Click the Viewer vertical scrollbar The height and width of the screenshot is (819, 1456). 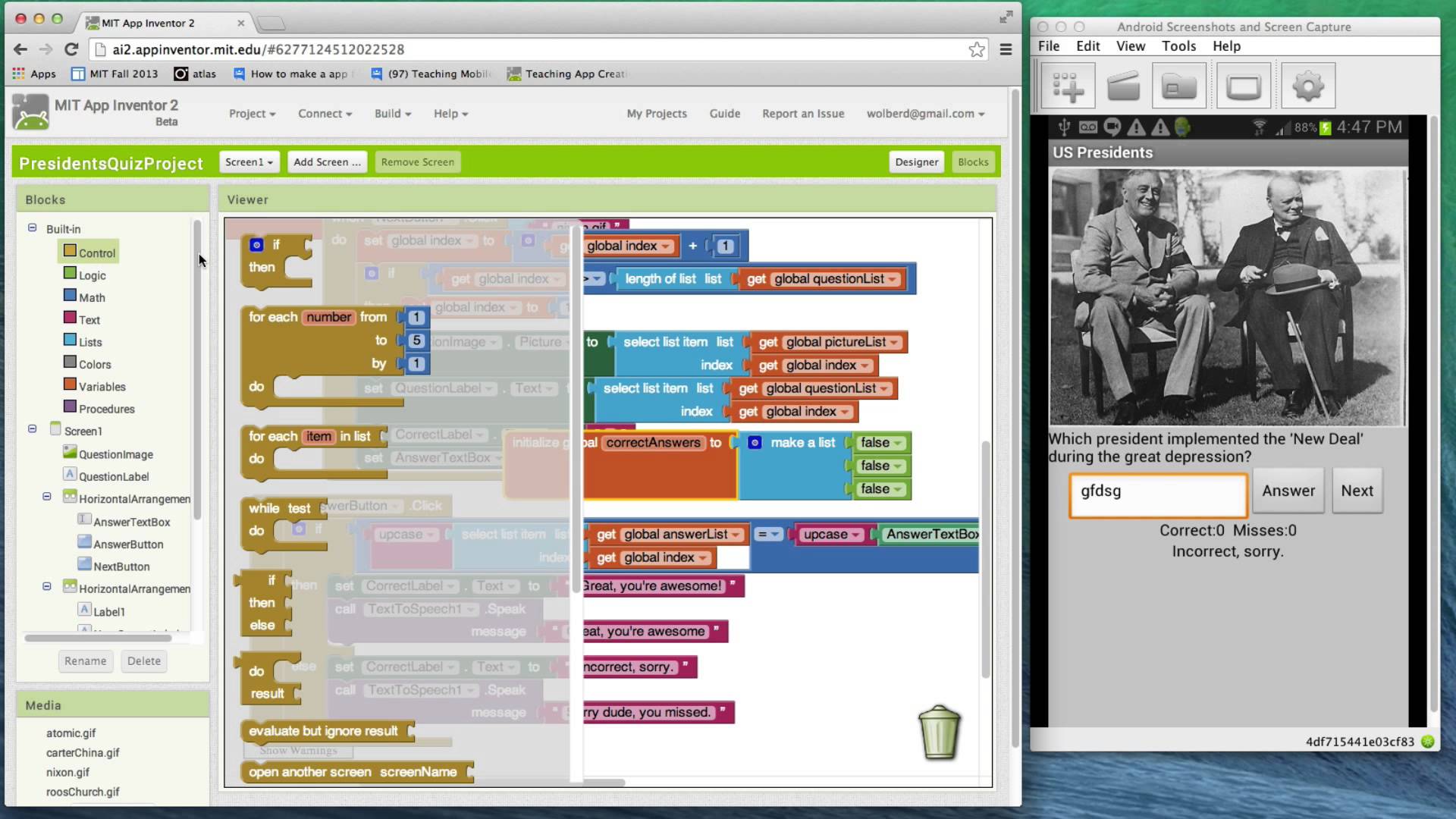986,560
